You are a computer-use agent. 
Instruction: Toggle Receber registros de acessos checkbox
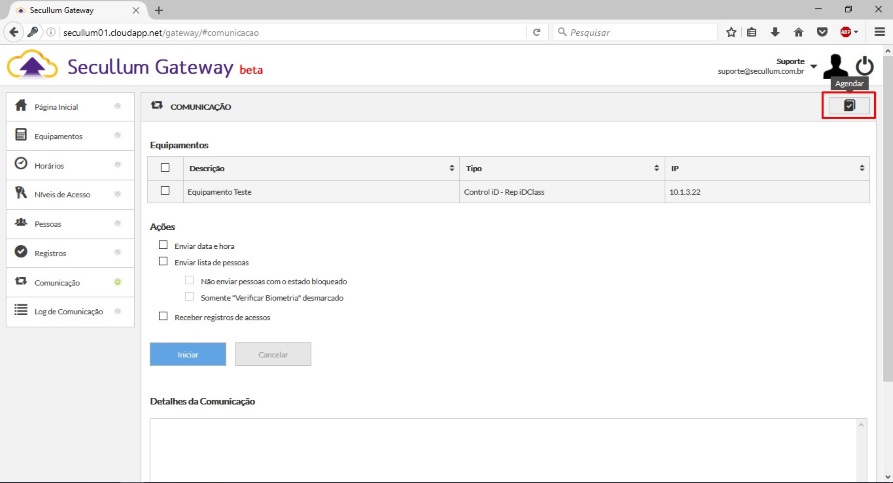tap(164, 316)
